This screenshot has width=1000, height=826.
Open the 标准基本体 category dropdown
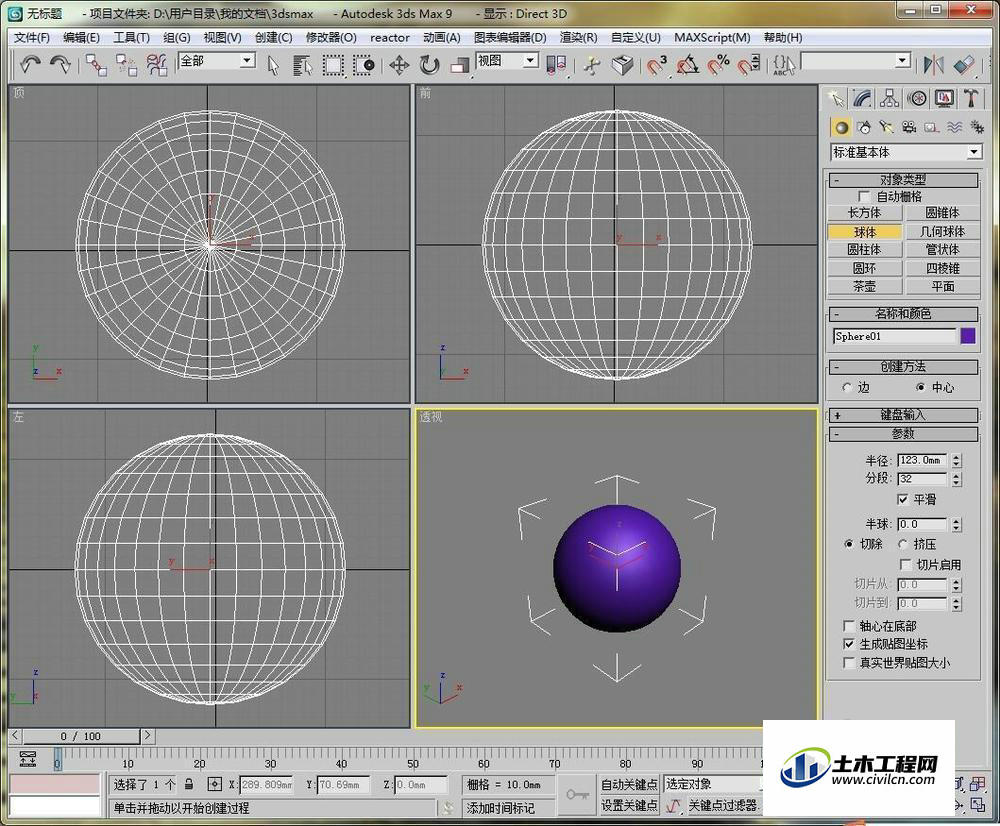pos(906,152)
